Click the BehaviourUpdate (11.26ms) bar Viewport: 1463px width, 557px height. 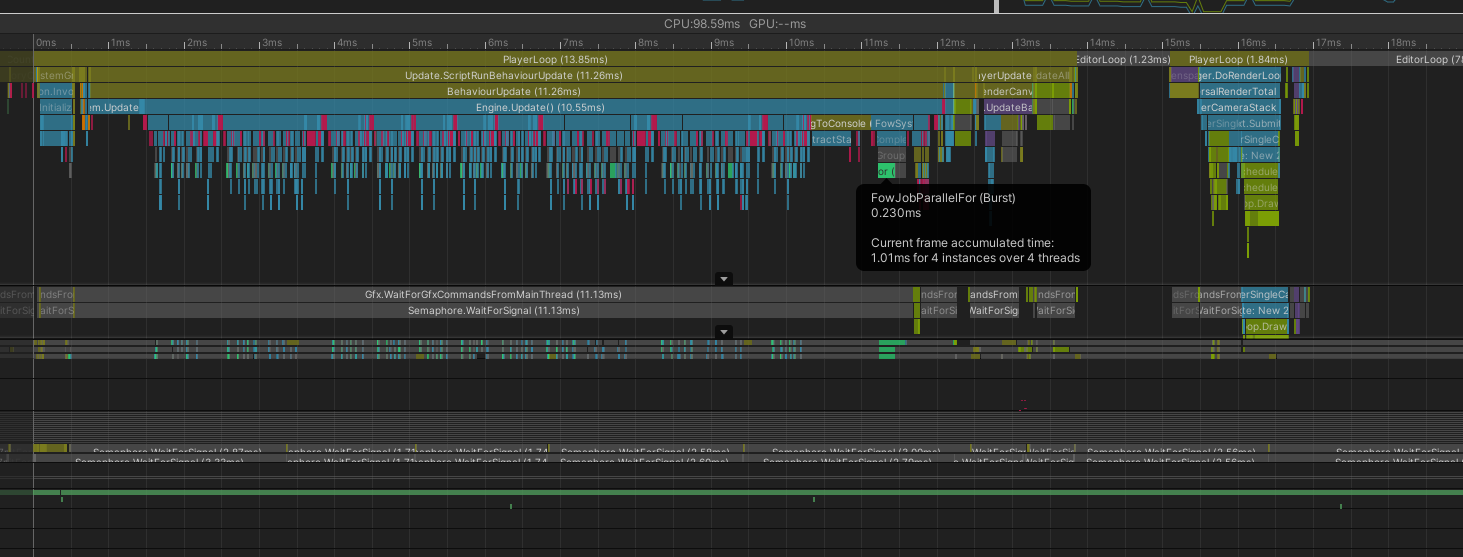pos(511,92)
